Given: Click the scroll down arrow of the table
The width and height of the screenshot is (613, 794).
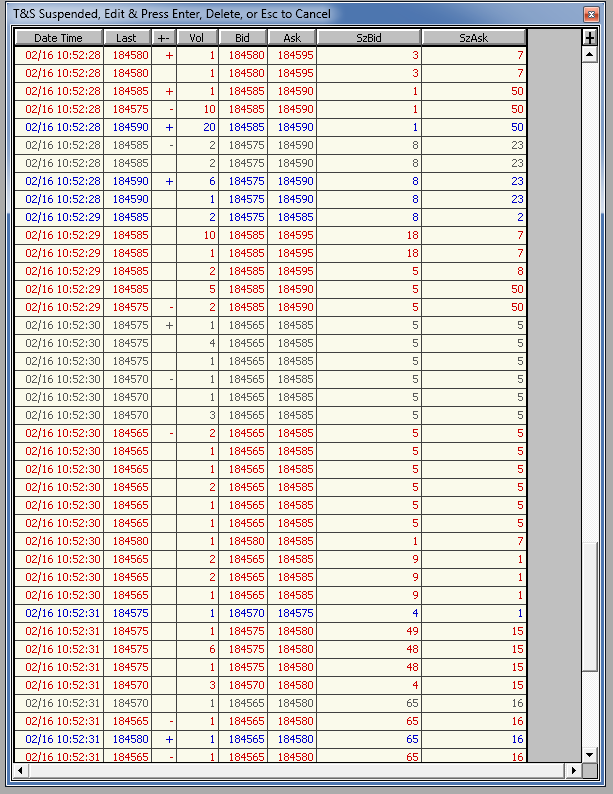Looking at the screenshot, I should pyautogui.click(x=589, y=755).
